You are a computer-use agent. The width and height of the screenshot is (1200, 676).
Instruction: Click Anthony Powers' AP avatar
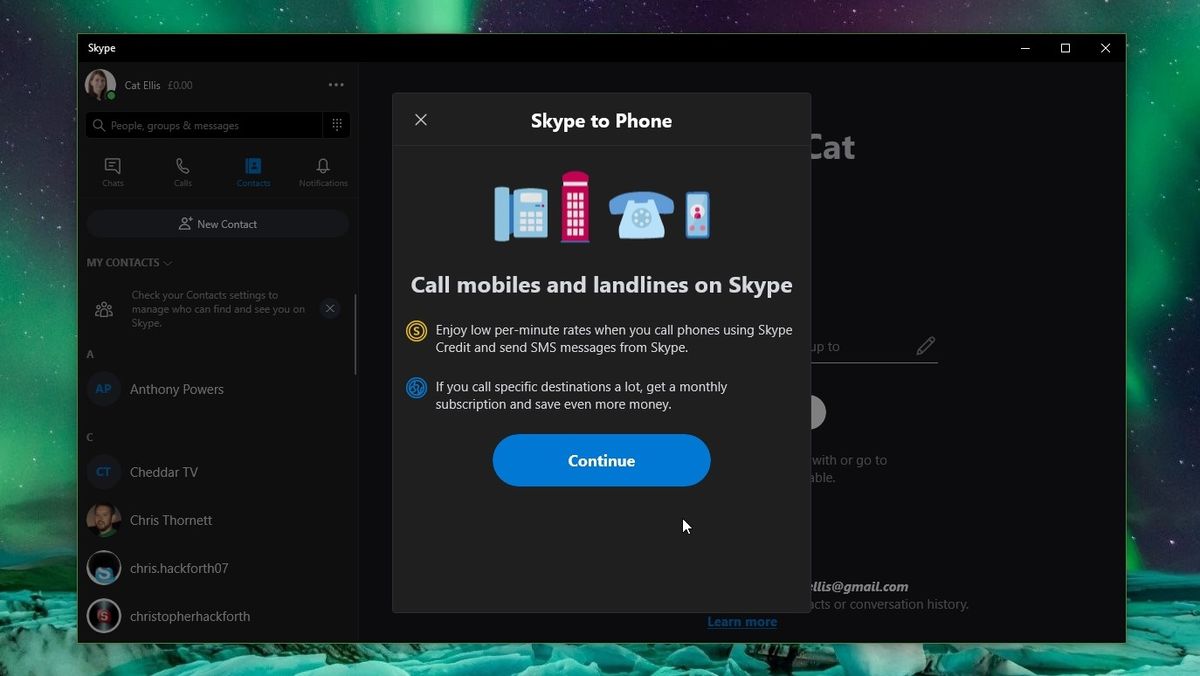click(104, 388)
